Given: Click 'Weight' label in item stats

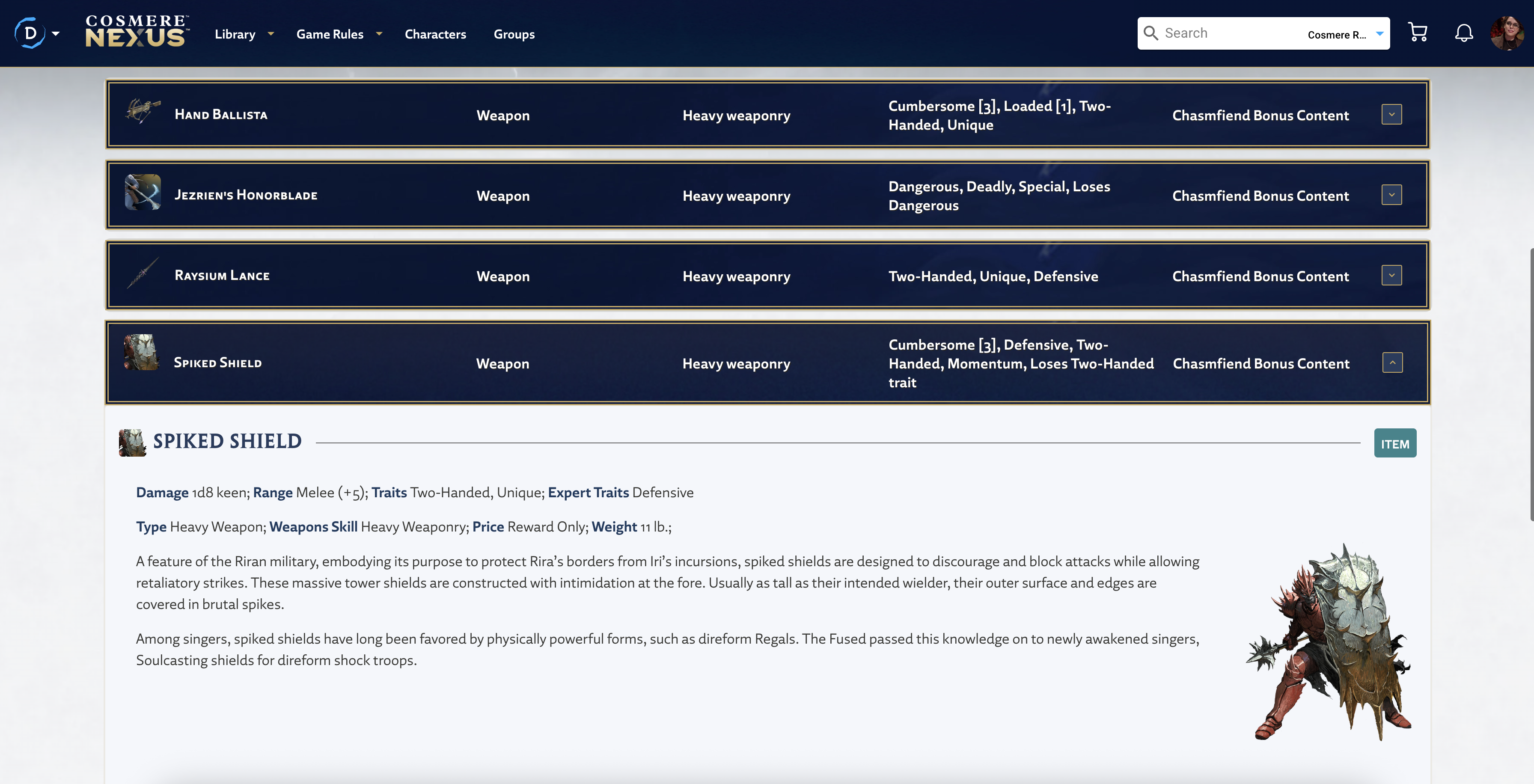Looking at the screenshot, I should [x=614, y=527].
